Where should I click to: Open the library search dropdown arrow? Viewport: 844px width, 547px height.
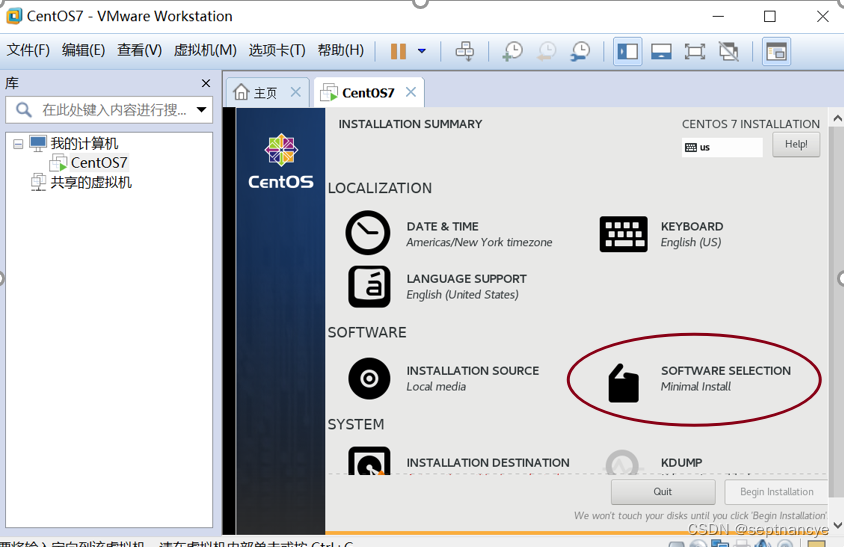click(x=202, y=110)
